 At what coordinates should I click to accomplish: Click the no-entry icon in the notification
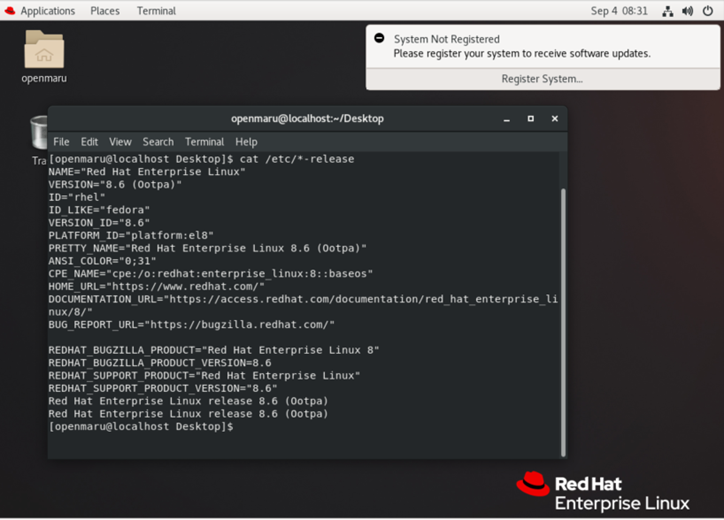coord(379,38)
